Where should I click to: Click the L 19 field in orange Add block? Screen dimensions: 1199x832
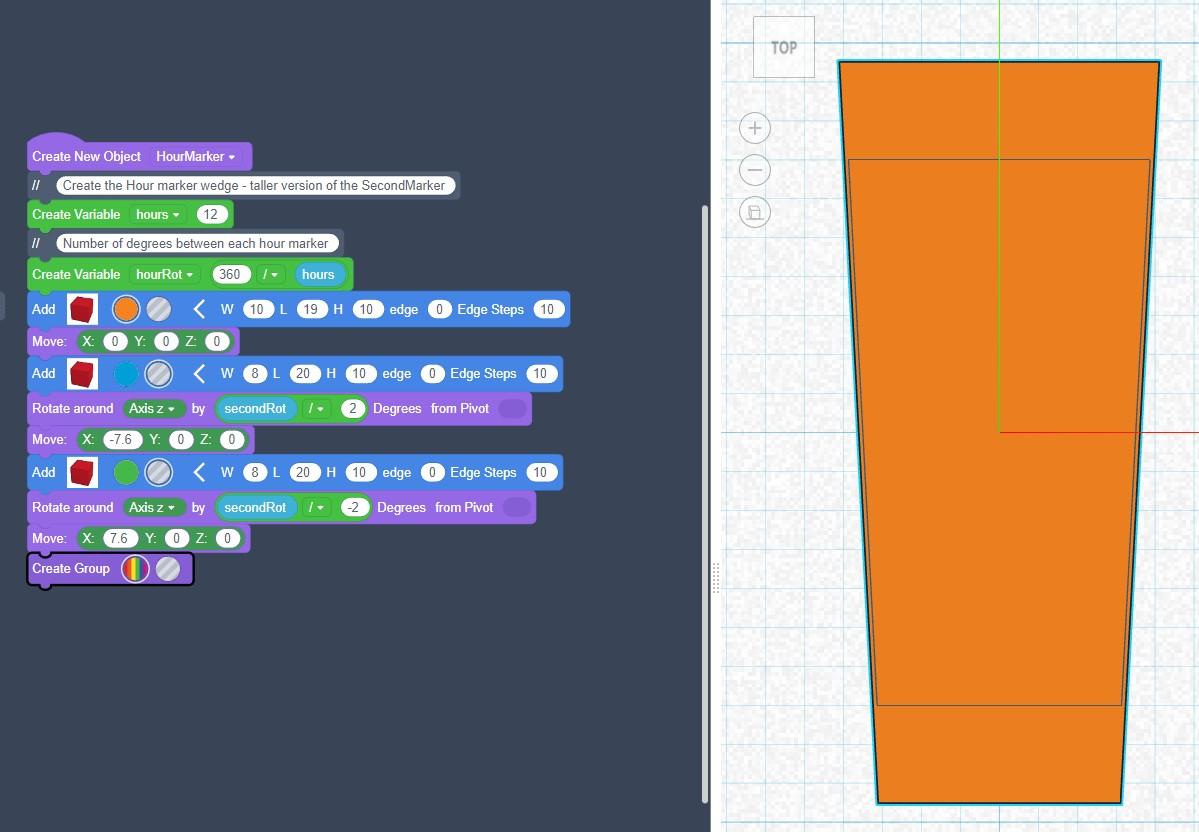(x=310, y=310)
